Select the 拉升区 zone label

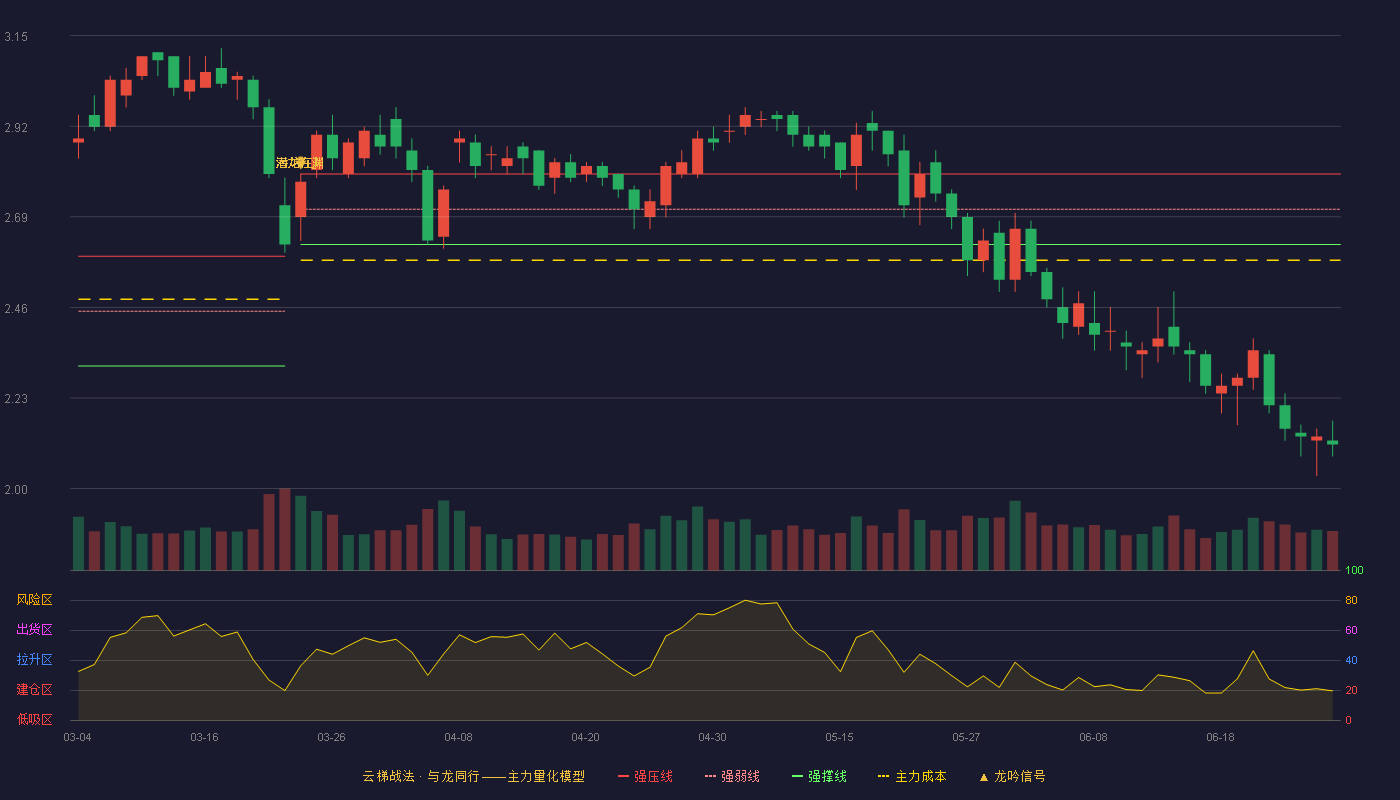(34, 660)
